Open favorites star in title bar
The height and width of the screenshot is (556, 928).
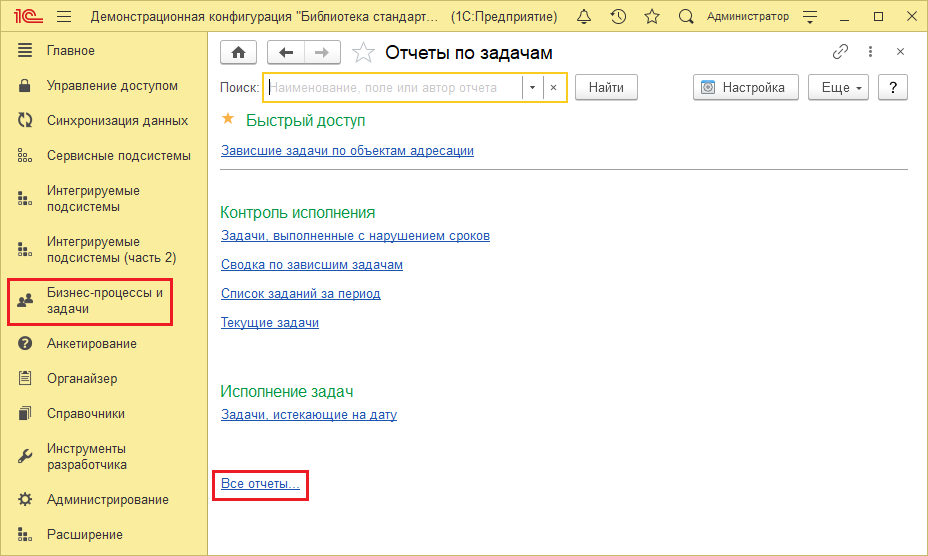point(652,17)
